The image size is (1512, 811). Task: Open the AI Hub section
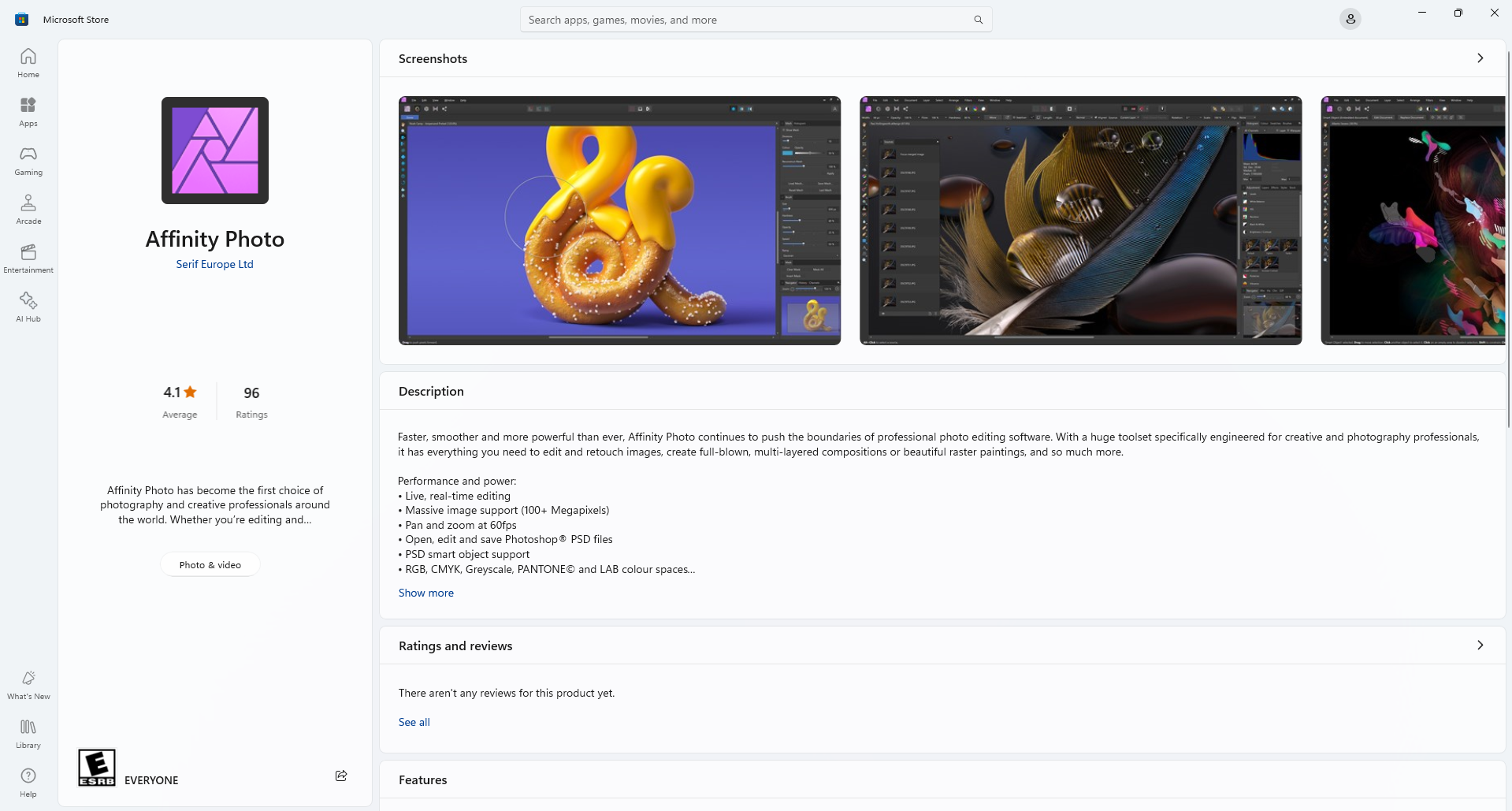28,307
